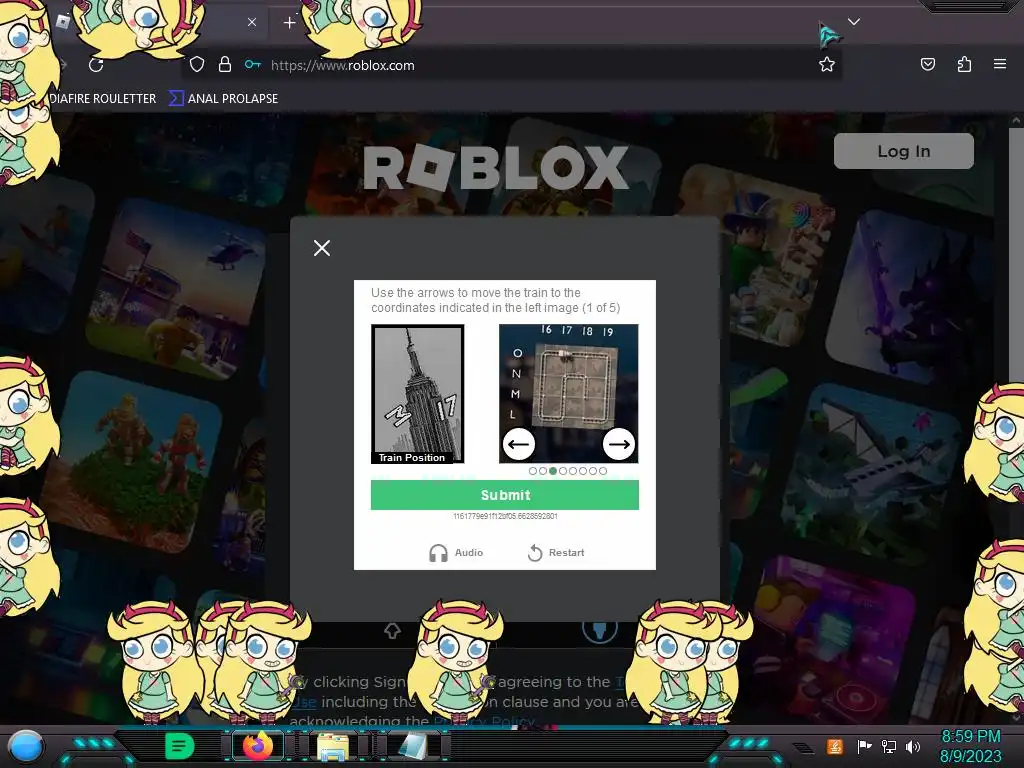Click the page scrollbar up arrow

pos(1016,120)
